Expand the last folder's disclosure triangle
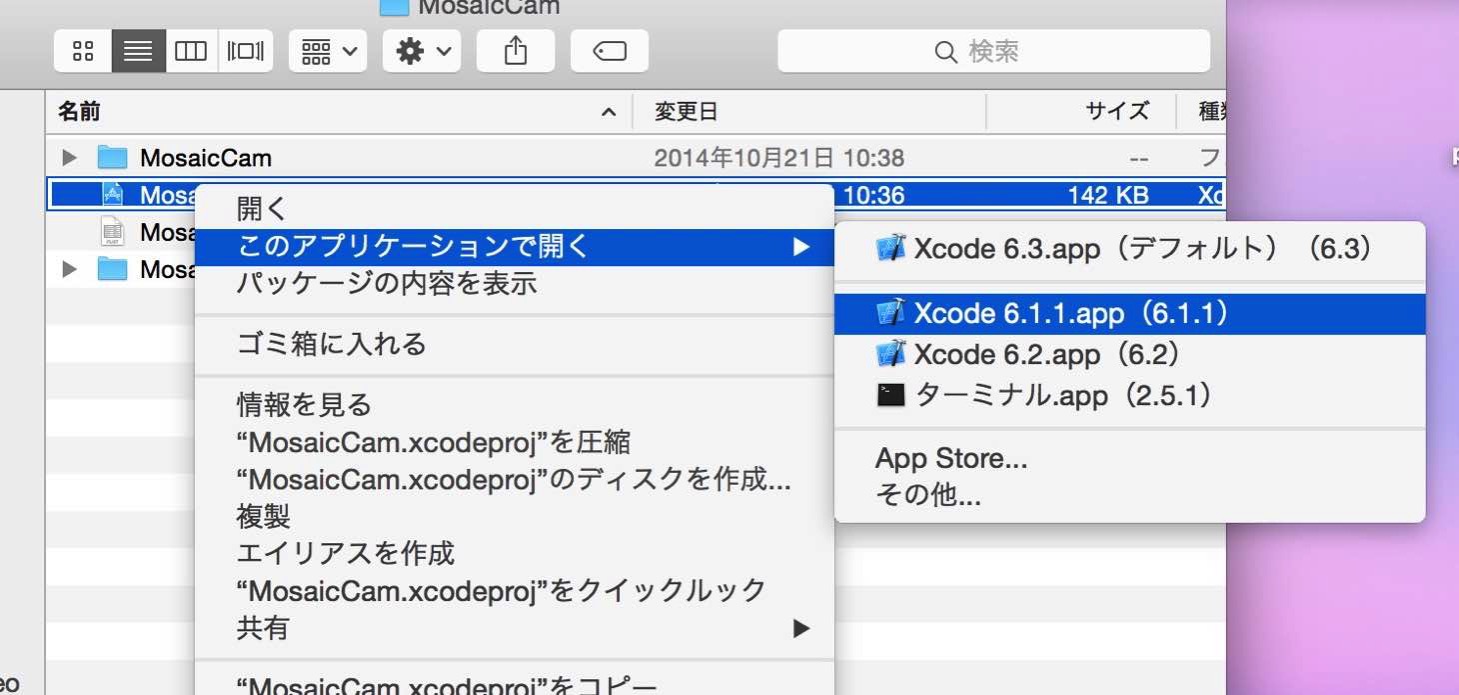The height and width of the screenshot is (695, 1459). click(69, 269)
